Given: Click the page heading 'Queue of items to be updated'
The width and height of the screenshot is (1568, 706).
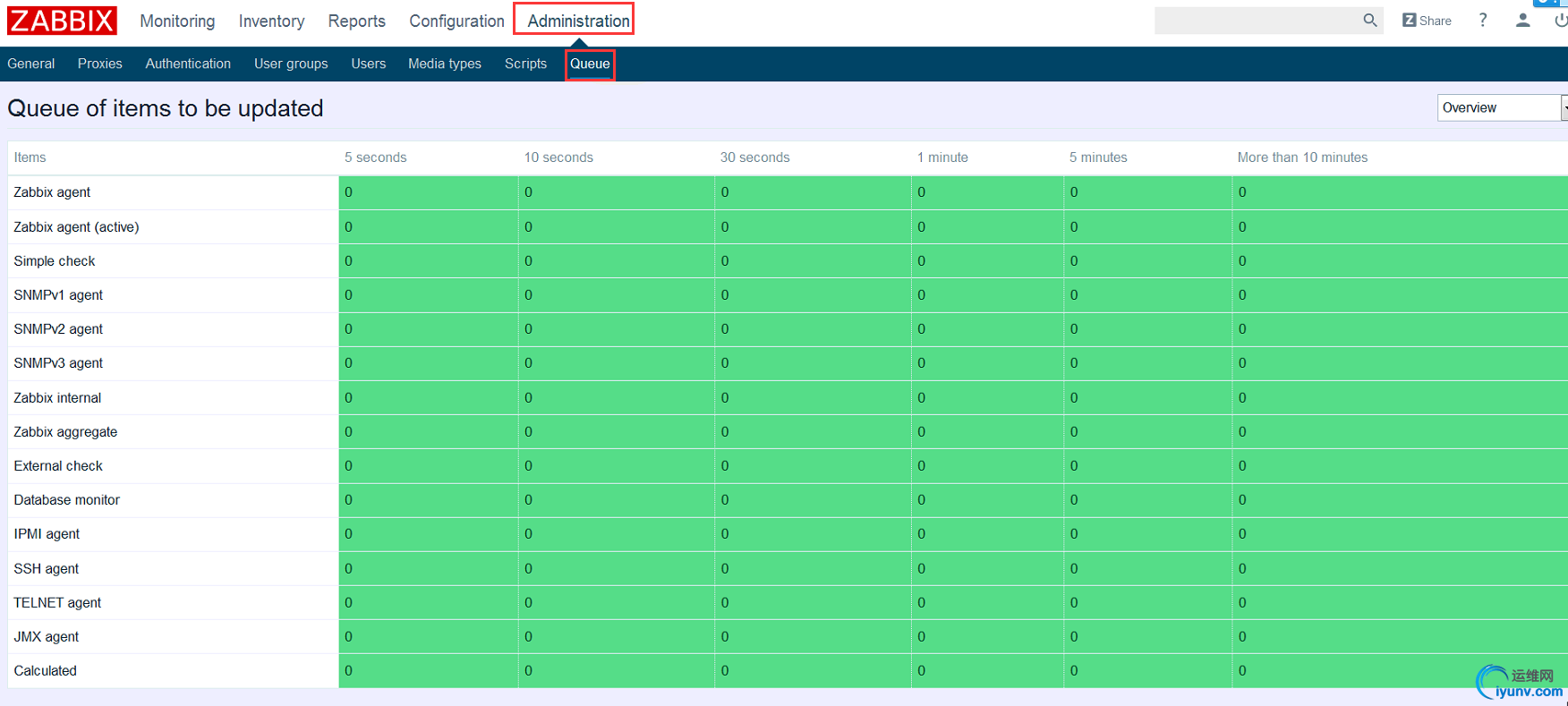Looking at the screenshot, I should click(166, 108).
